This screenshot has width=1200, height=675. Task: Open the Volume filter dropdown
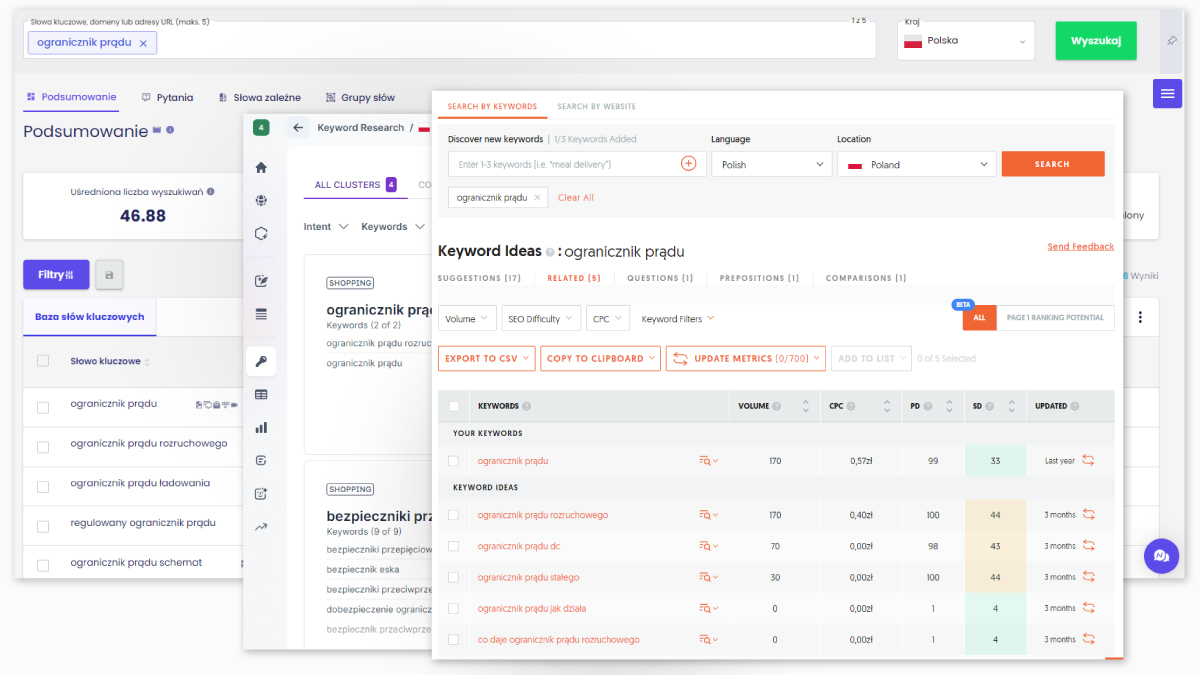467,317
